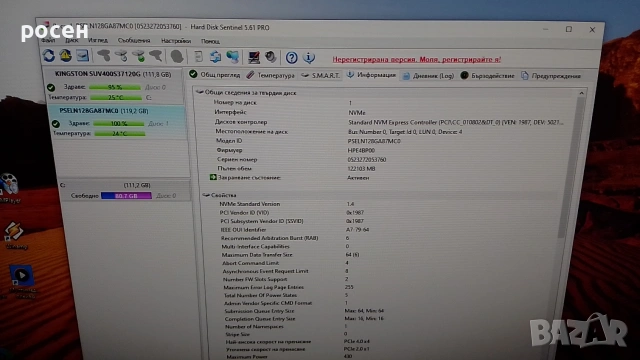Collapse the Свойства section

(206, 195)
